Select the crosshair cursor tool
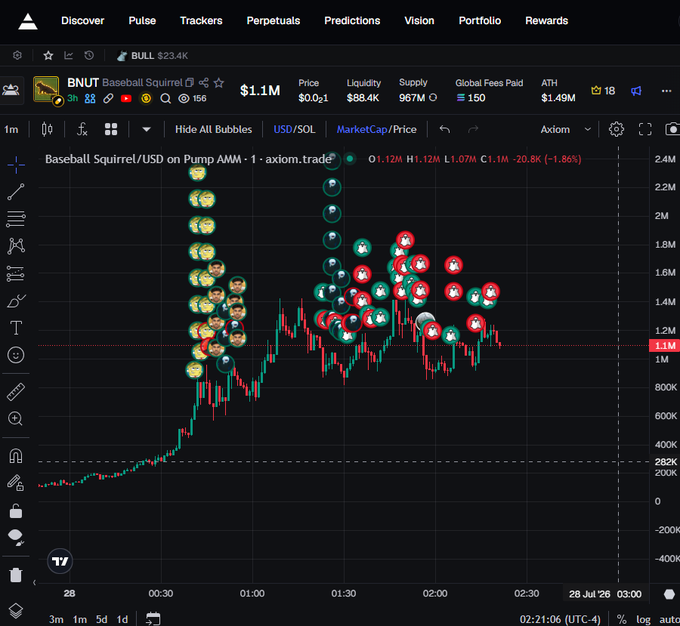The height and width of the screenshot is (626, 680). [16, 165]
